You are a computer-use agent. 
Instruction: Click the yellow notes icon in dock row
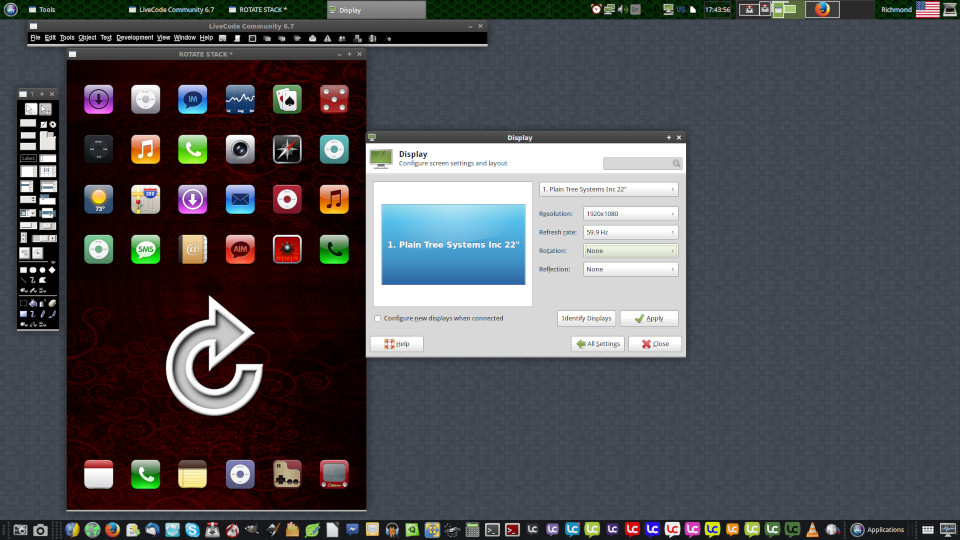click(193, 473)
